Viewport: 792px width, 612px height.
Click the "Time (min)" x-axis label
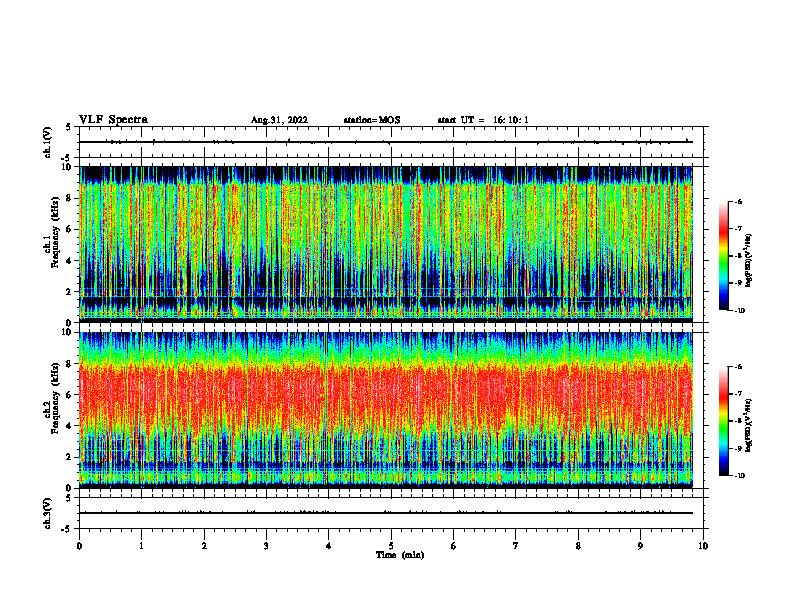tap(400, 555)
